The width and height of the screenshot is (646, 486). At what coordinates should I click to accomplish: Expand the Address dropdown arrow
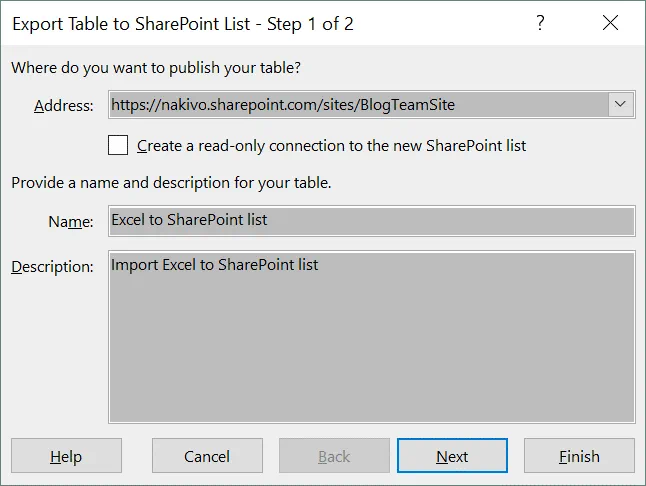[620, 104]
